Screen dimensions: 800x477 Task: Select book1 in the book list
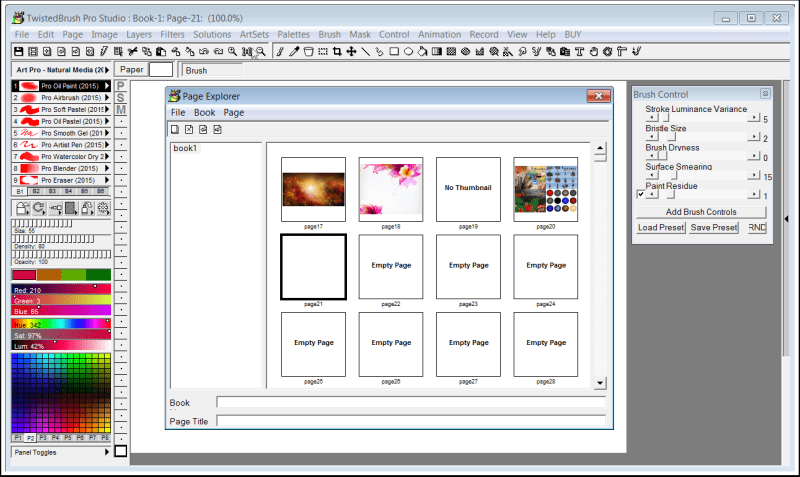[185, 148]
